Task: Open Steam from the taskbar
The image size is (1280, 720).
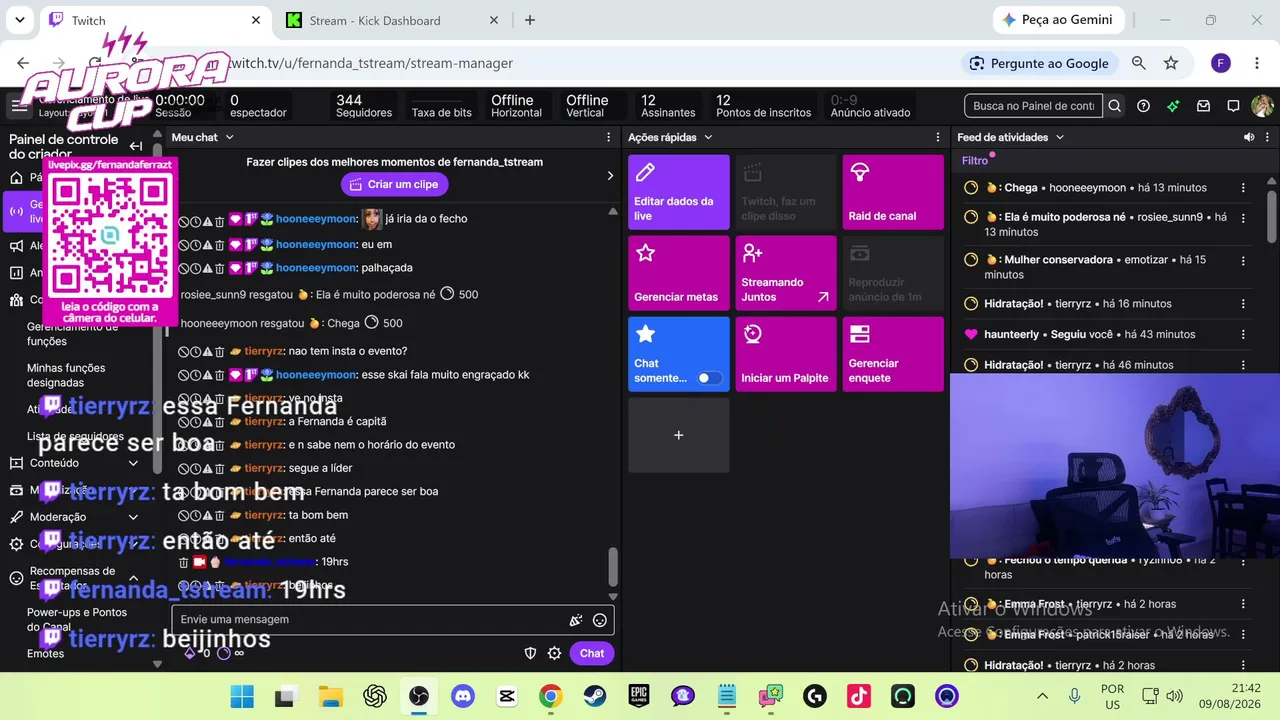Action: (595, 696)
